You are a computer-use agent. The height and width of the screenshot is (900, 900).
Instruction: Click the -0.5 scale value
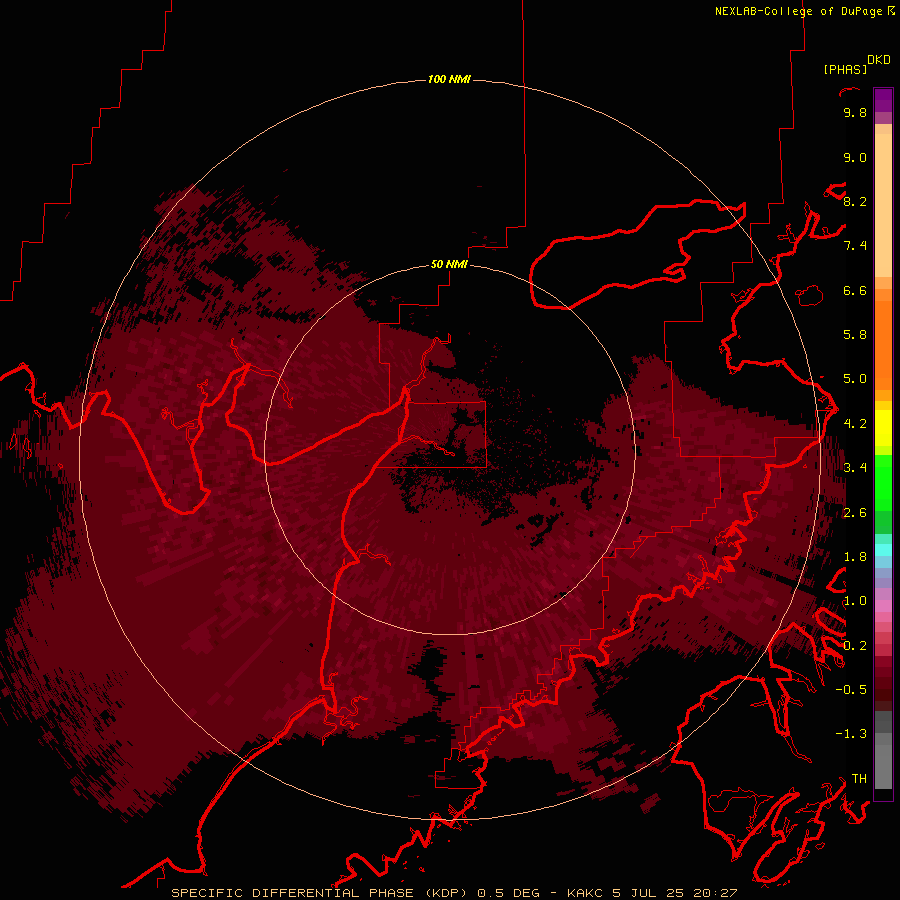[x=851, y=690]
